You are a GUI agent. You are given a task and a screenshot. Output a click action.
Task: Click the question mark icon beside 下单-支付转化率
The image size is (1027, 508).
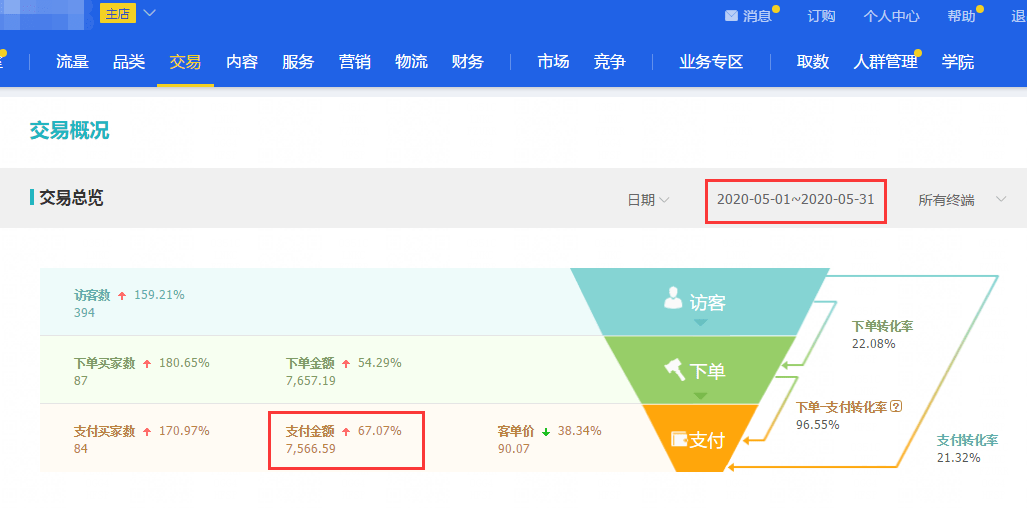897,407
